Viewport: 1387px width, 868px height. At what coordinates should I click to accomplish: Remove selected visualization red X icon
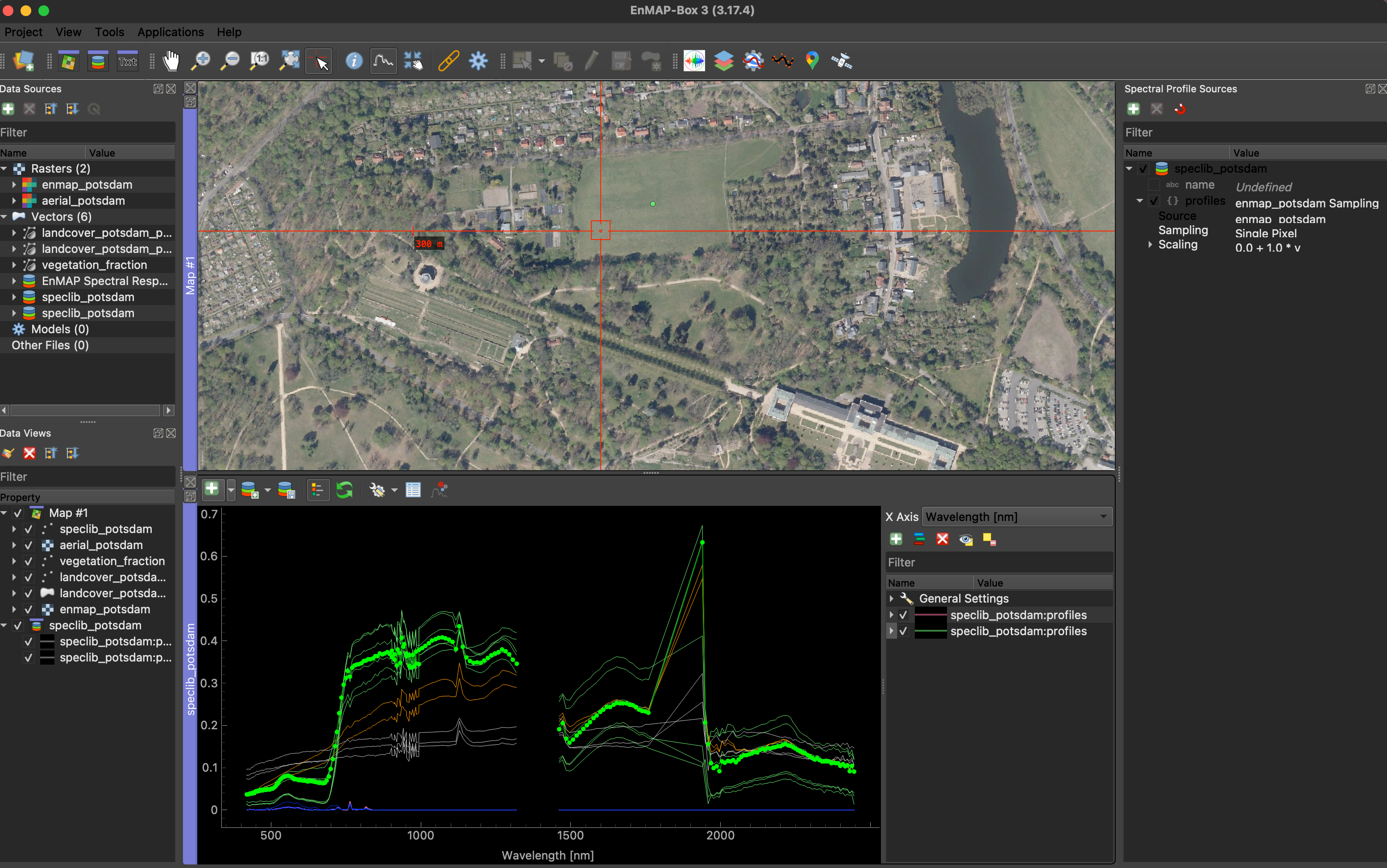pyautogui.click(x=943, y=538)
